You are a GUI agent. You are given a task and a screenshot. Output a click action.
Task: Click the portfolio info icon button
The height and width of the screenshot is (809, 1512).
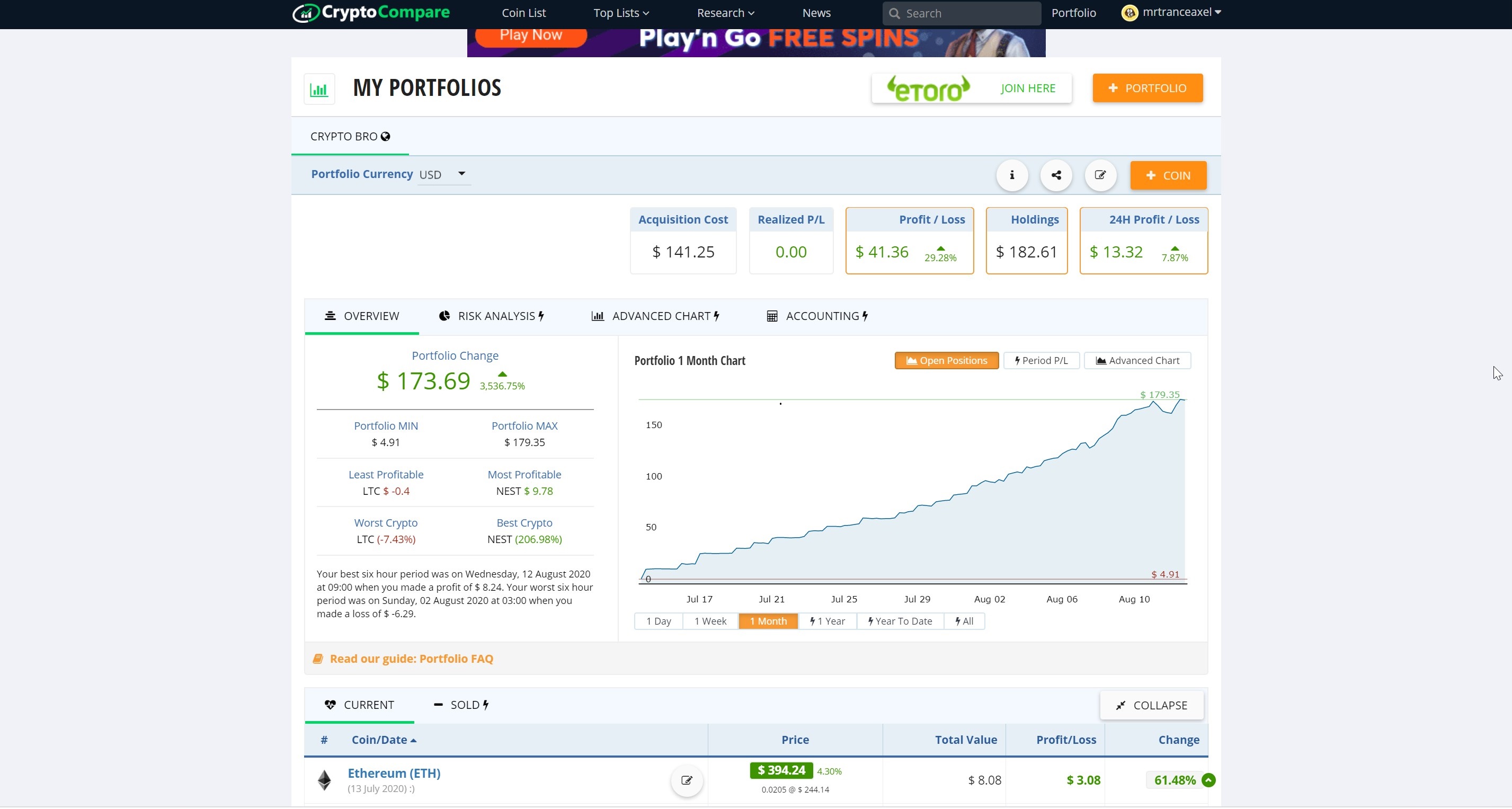tap(1011, 175)
